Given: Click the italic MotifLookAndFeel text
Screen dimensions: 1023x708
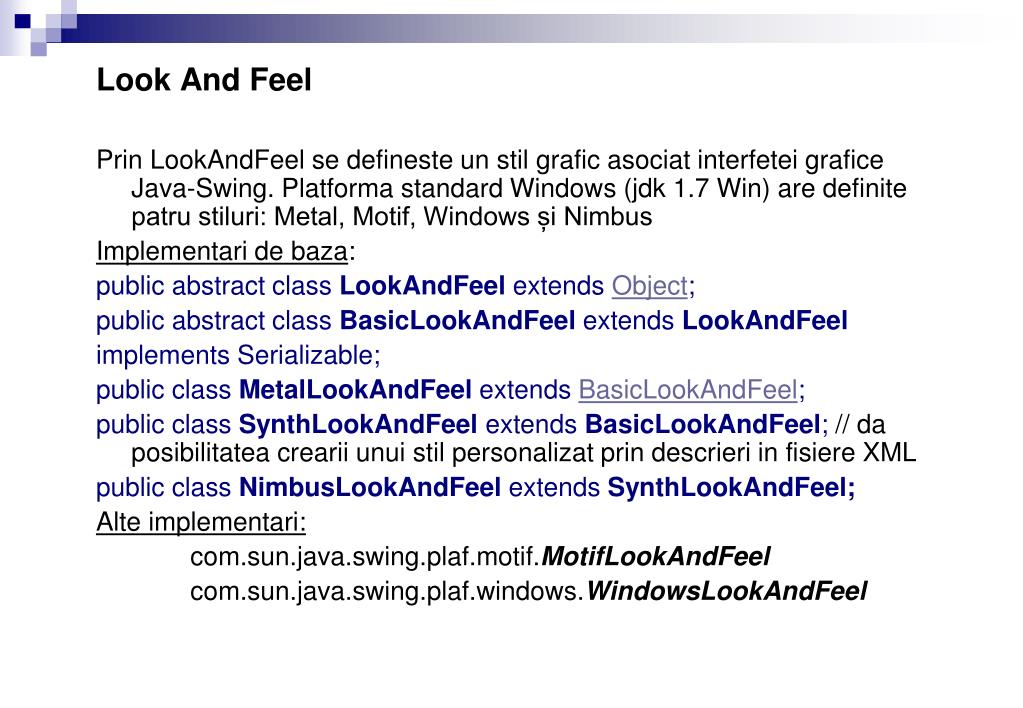Looking at the screenshot, I should [656, 557].
